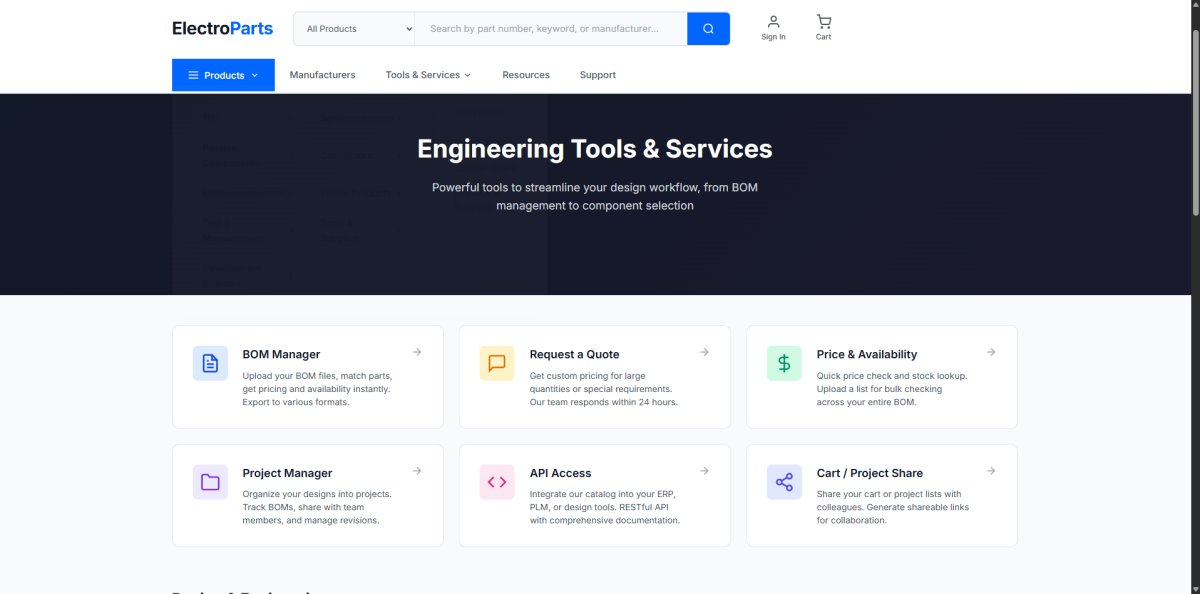
Task: Expand the Tools & Services menu chevron
Action: coord(468,74)
